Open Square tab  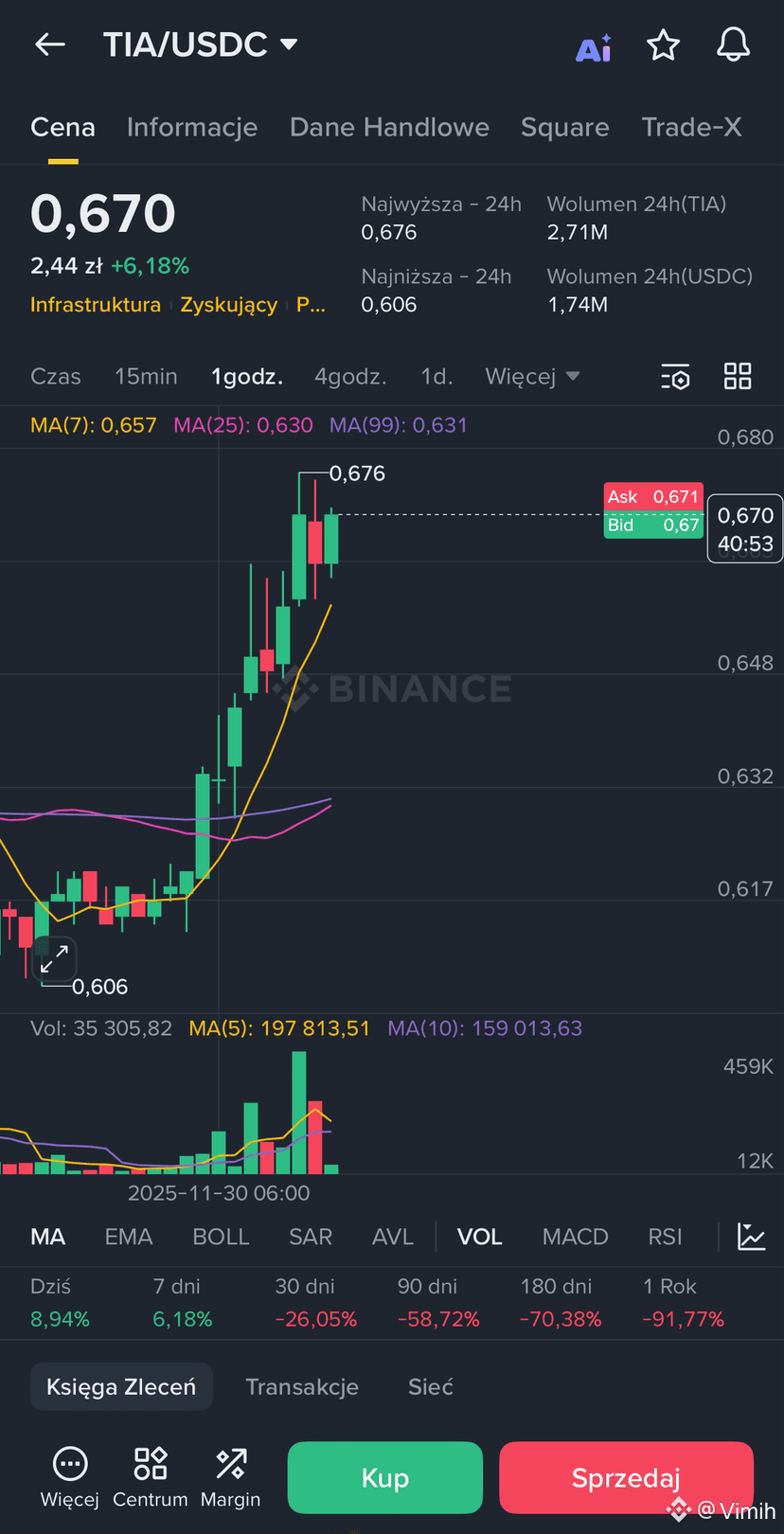565,128
